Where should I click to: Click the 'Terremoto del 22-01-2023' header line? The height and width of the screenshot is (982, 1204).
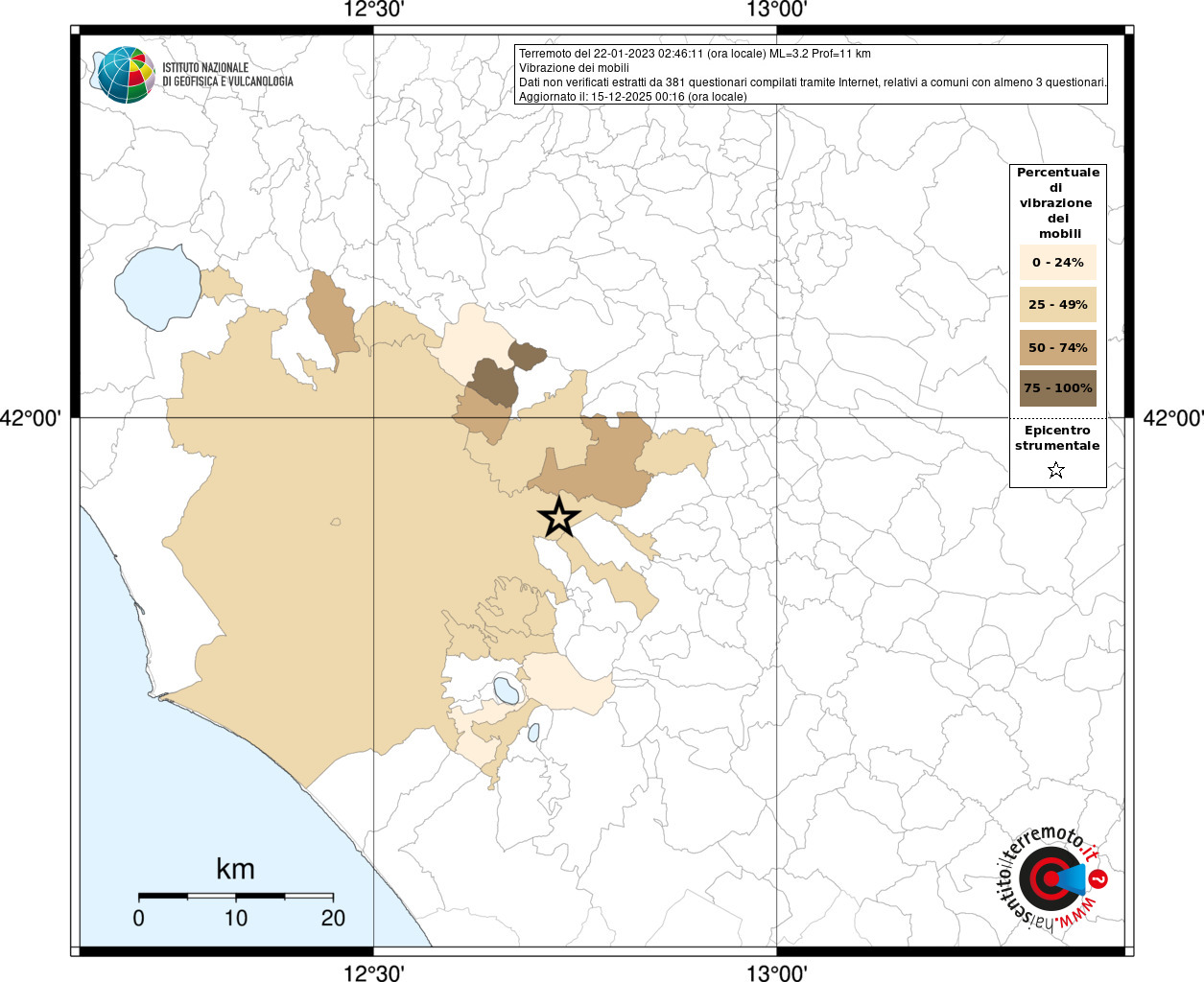[x=695, y=54]
